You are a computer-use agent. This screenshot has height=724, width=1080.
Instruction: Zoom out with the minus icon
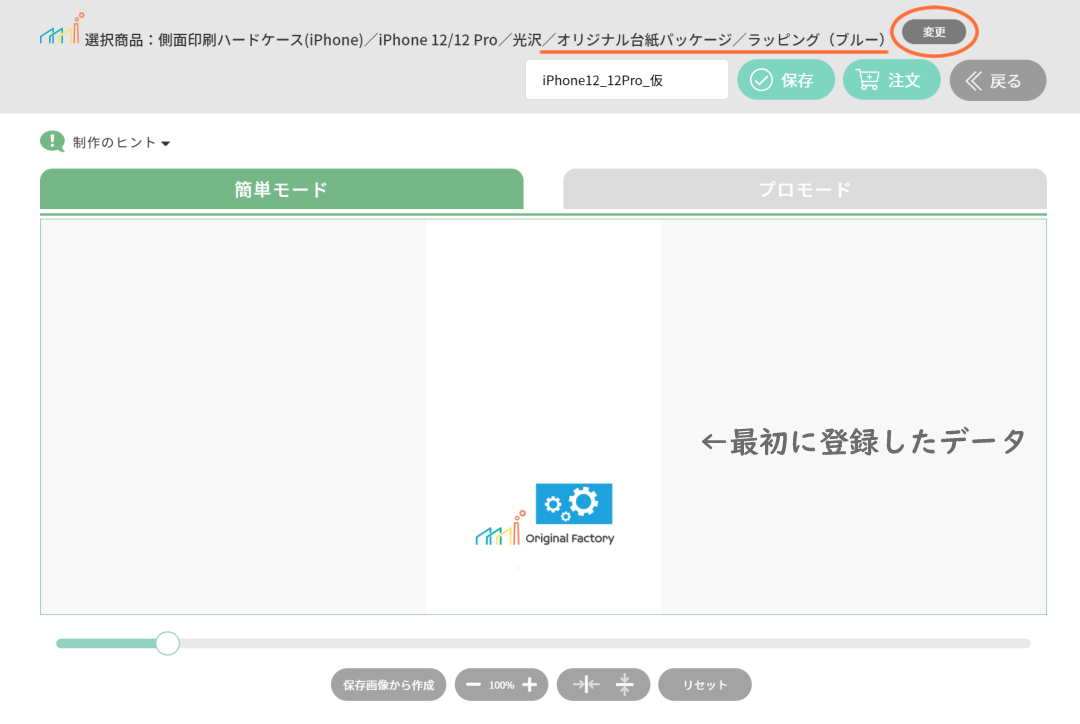click(473, 685)
